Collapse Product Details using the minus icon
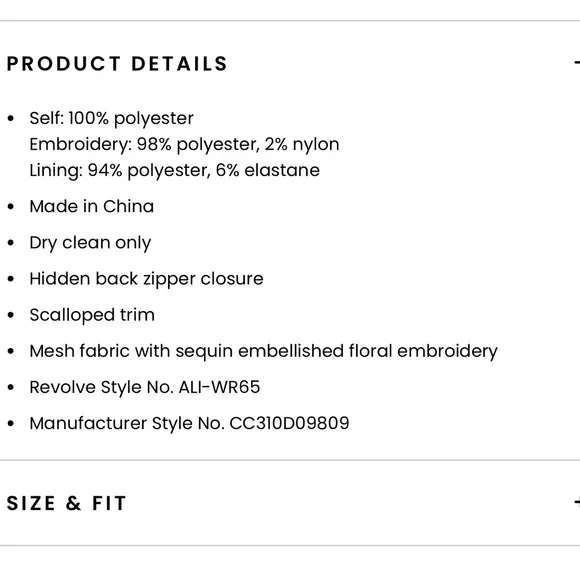 point(577,63)
